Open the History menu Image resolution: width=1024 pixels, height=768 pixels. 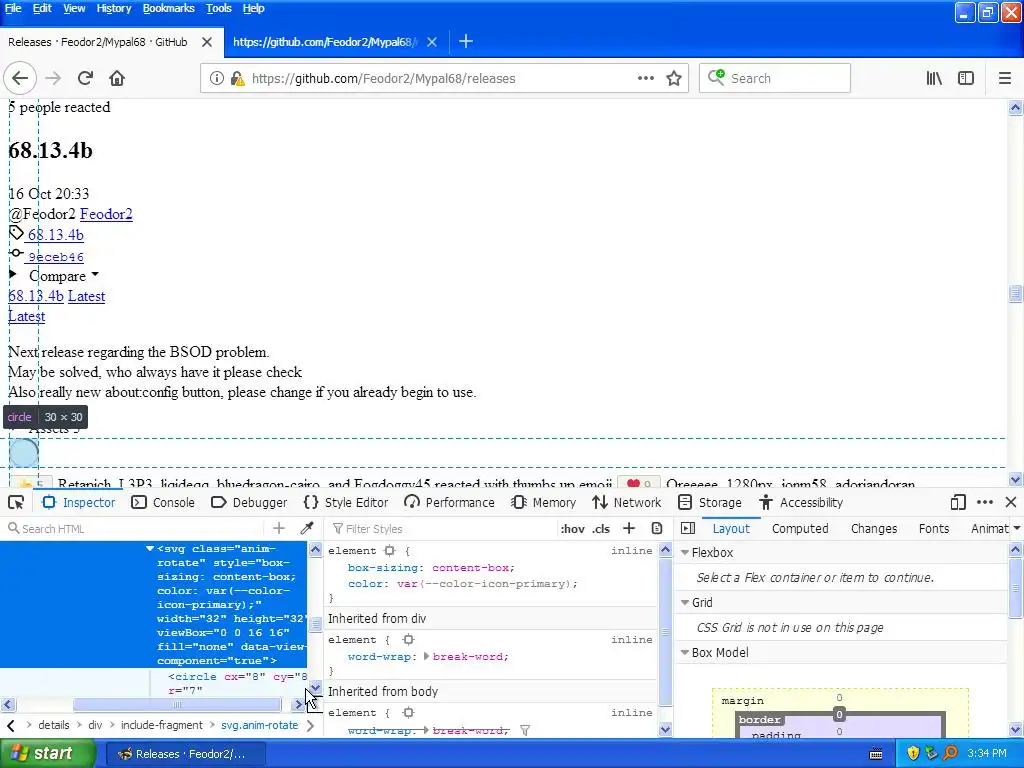pos(114,8)
